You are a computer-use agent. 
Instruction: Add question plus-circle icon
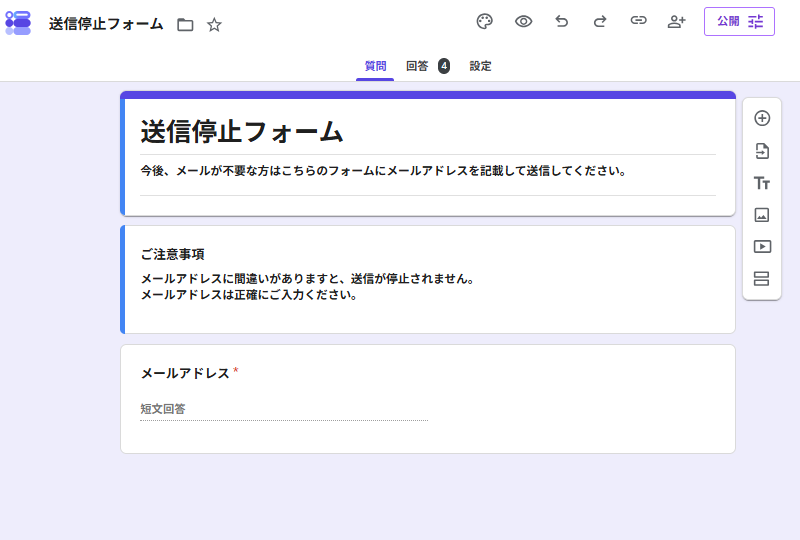tap(762, 118)
